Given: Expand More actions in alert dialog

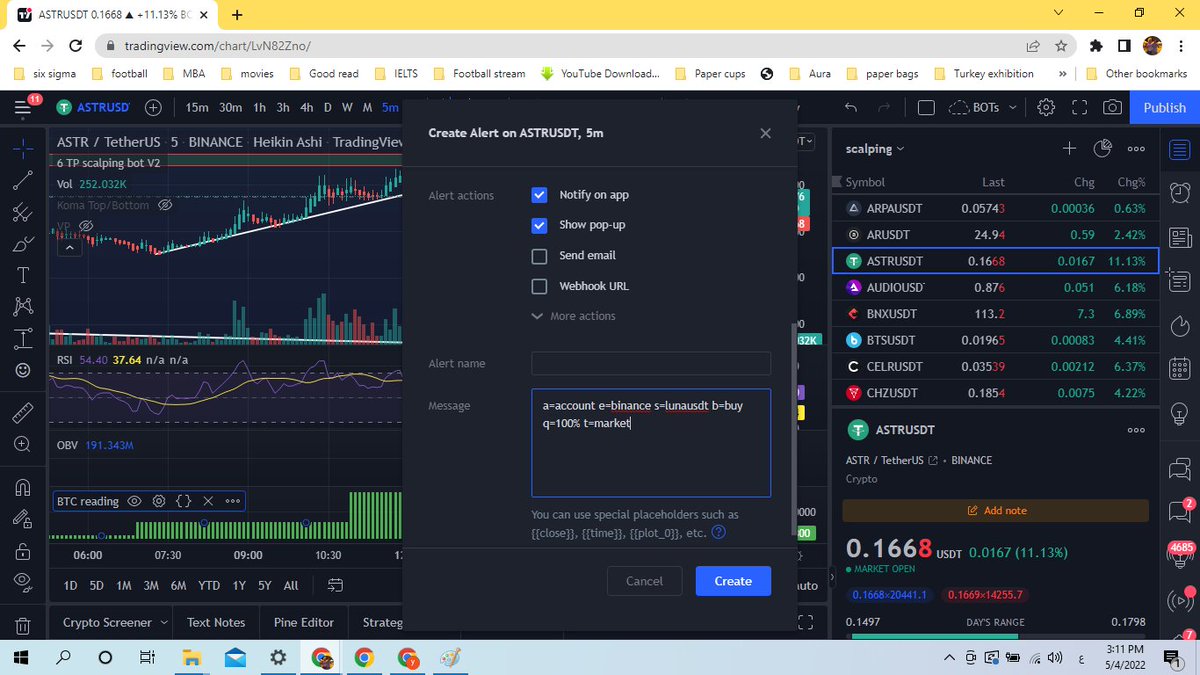Looking at the screenshot, I should pyautogui.click(x=574, y=316).
